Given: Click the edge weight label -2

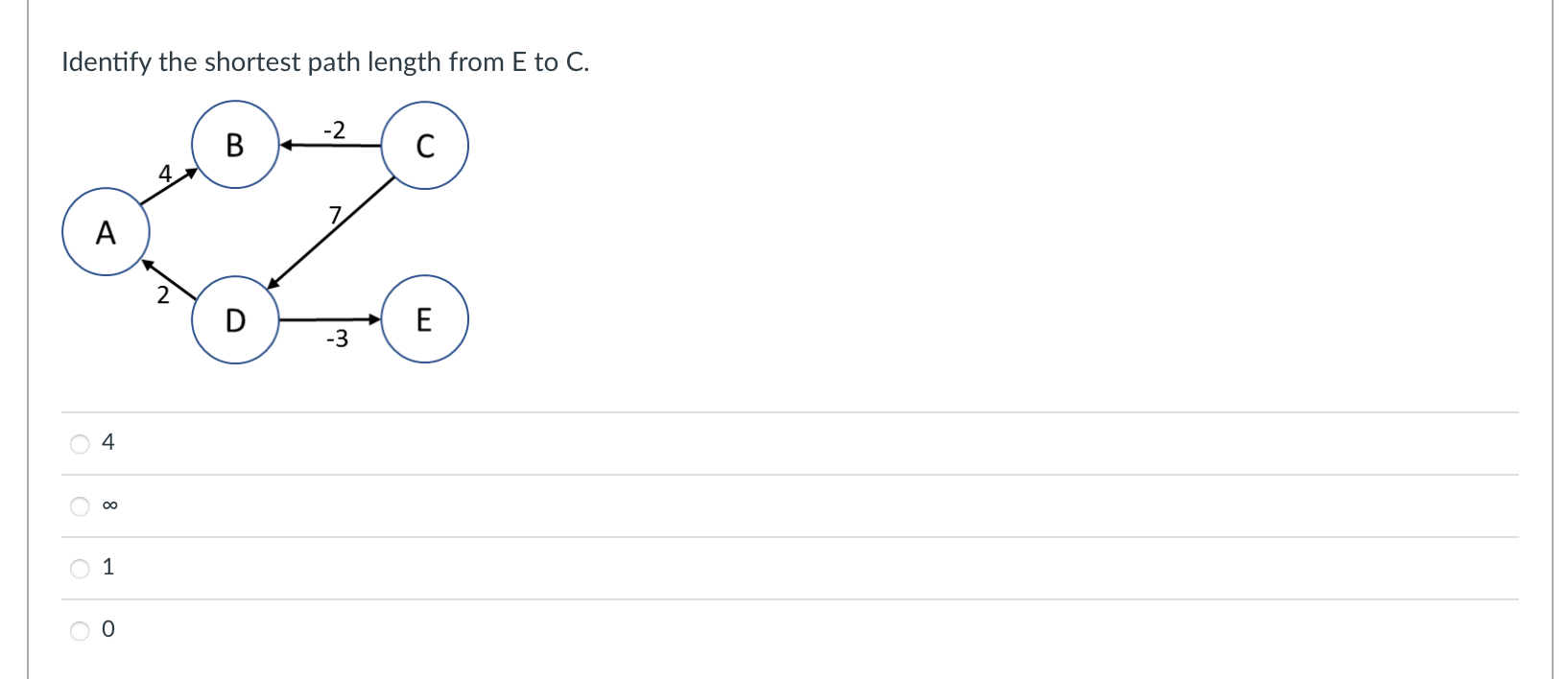Looking at the screenshot, I should pos(334,131).
